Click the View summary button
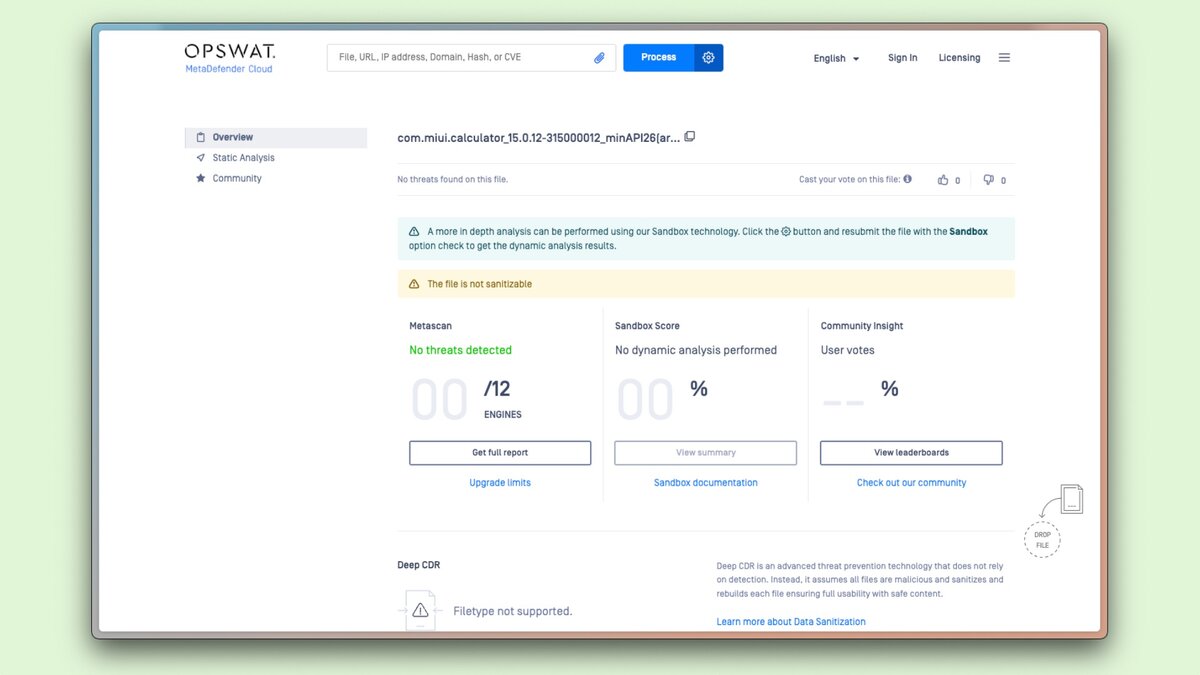The height and width of the screenshot is (675, 1200). tap(706, 453)
